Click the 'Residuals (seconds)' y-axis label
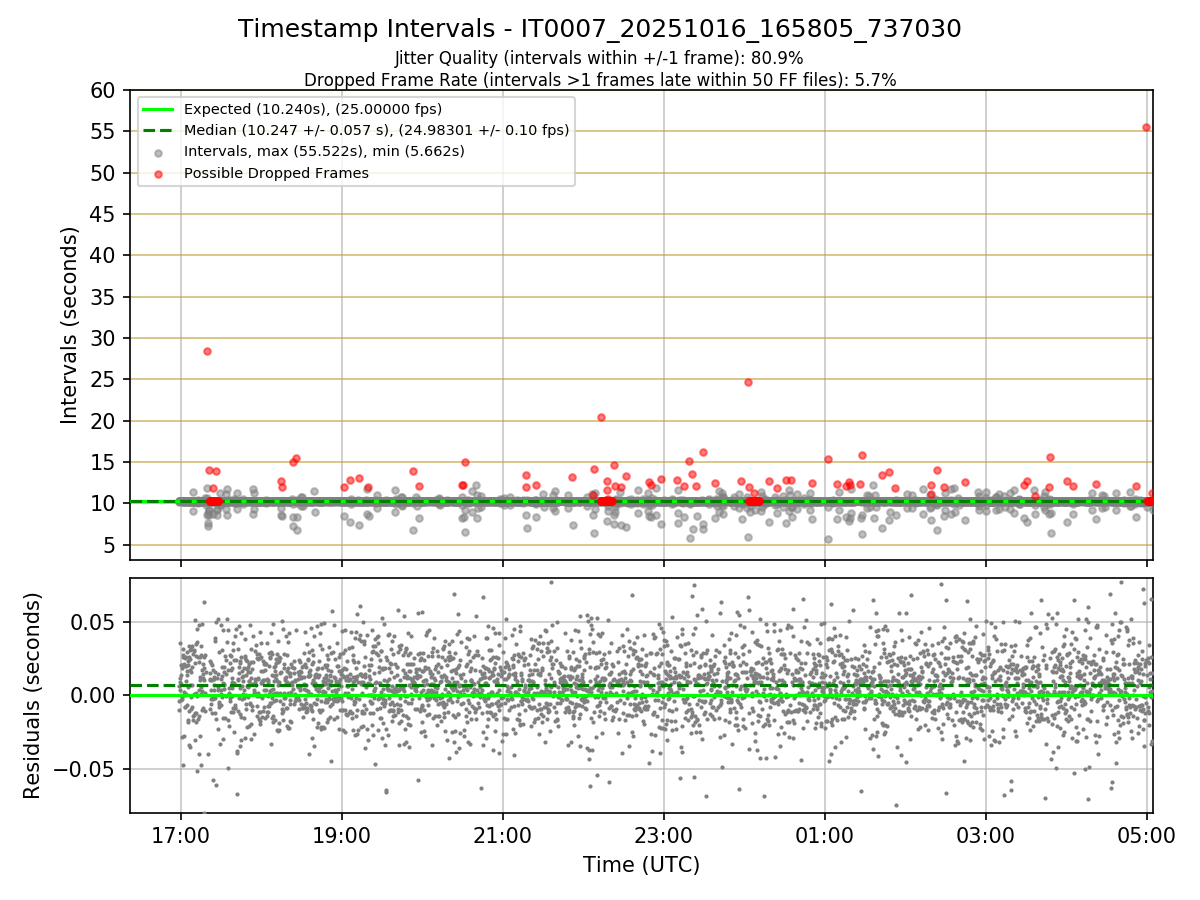 (33, 696)
